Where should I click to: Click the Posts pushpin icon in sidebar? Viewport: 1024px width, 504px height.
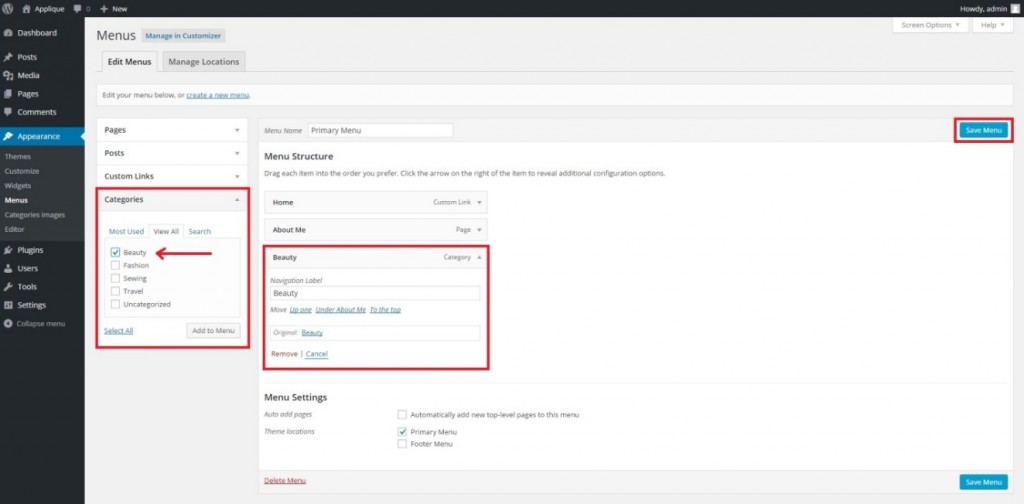(8, 57)
